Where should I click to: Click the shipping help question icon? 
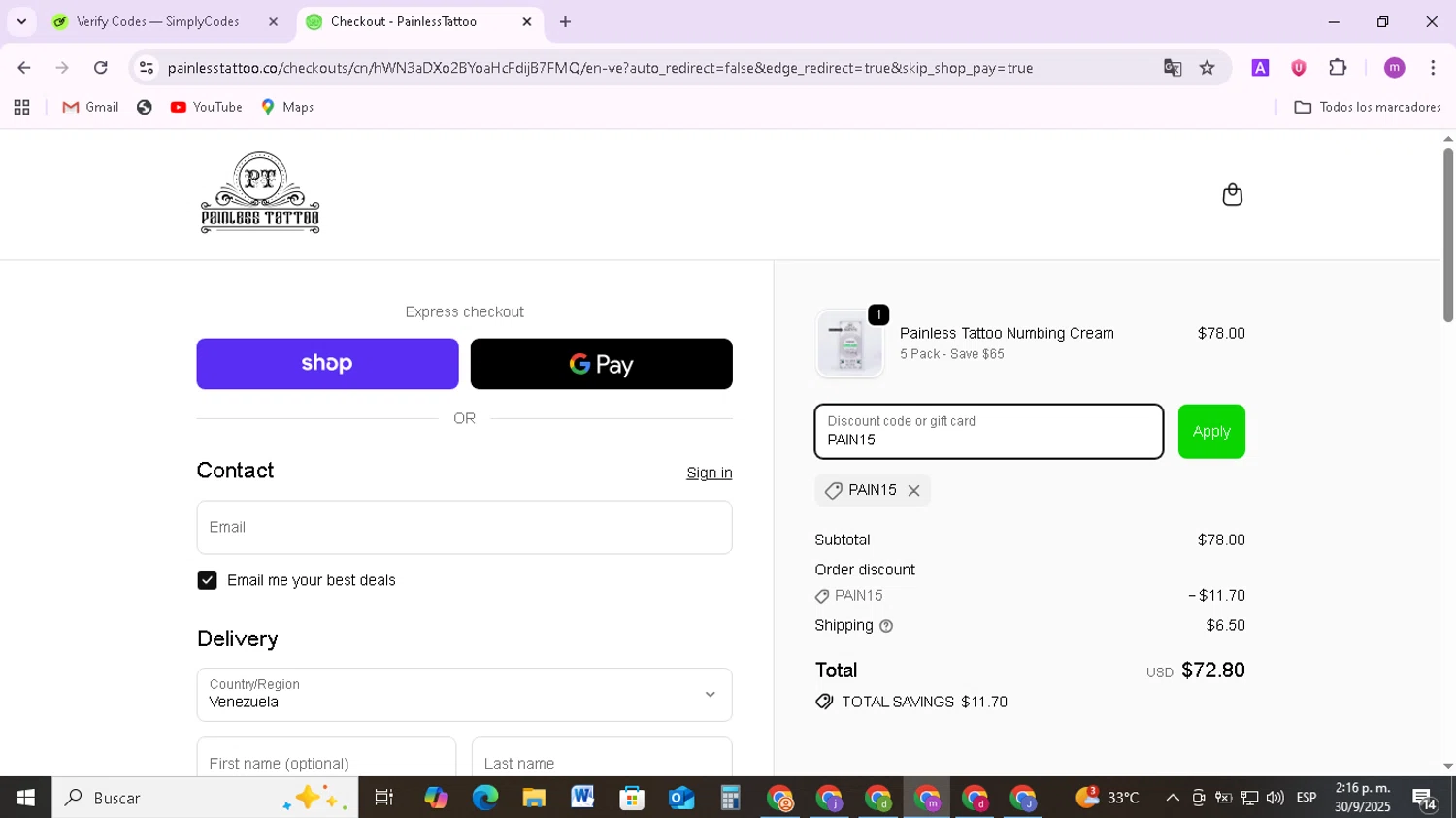pyautogui.click(x=886, y=626)
